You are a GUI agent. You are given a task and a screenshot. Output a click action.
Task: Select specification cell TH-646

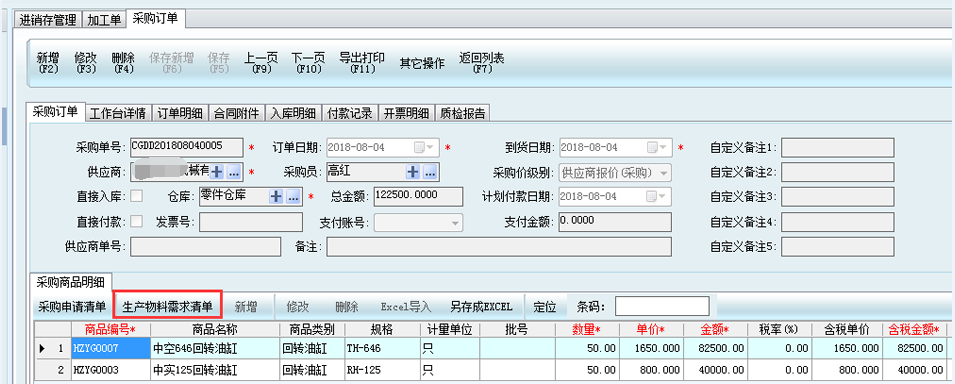[x=382, y=348]
